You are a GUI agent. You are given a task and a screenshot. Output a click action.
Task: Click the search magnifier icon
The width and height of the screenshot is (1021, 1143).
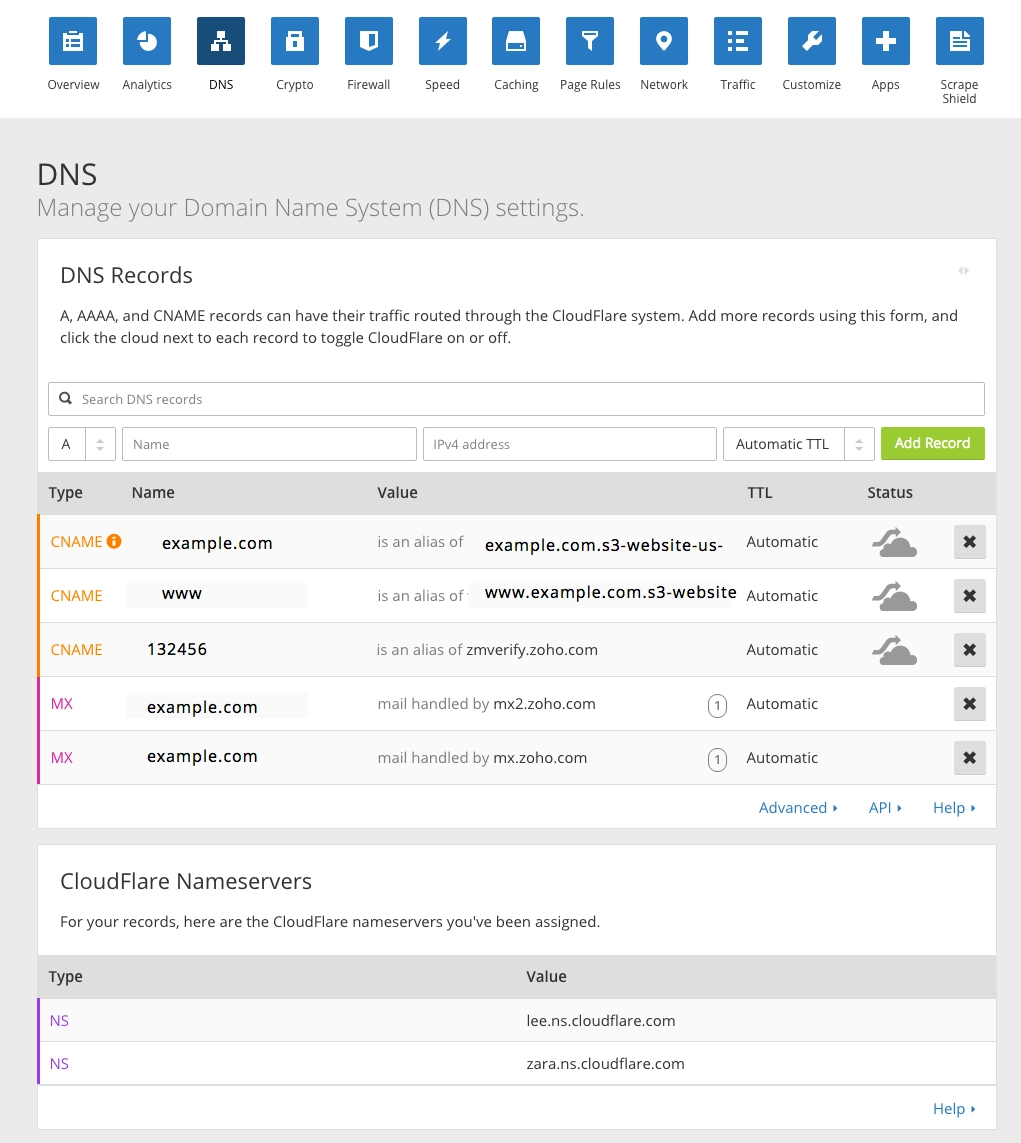click(66, 398)
